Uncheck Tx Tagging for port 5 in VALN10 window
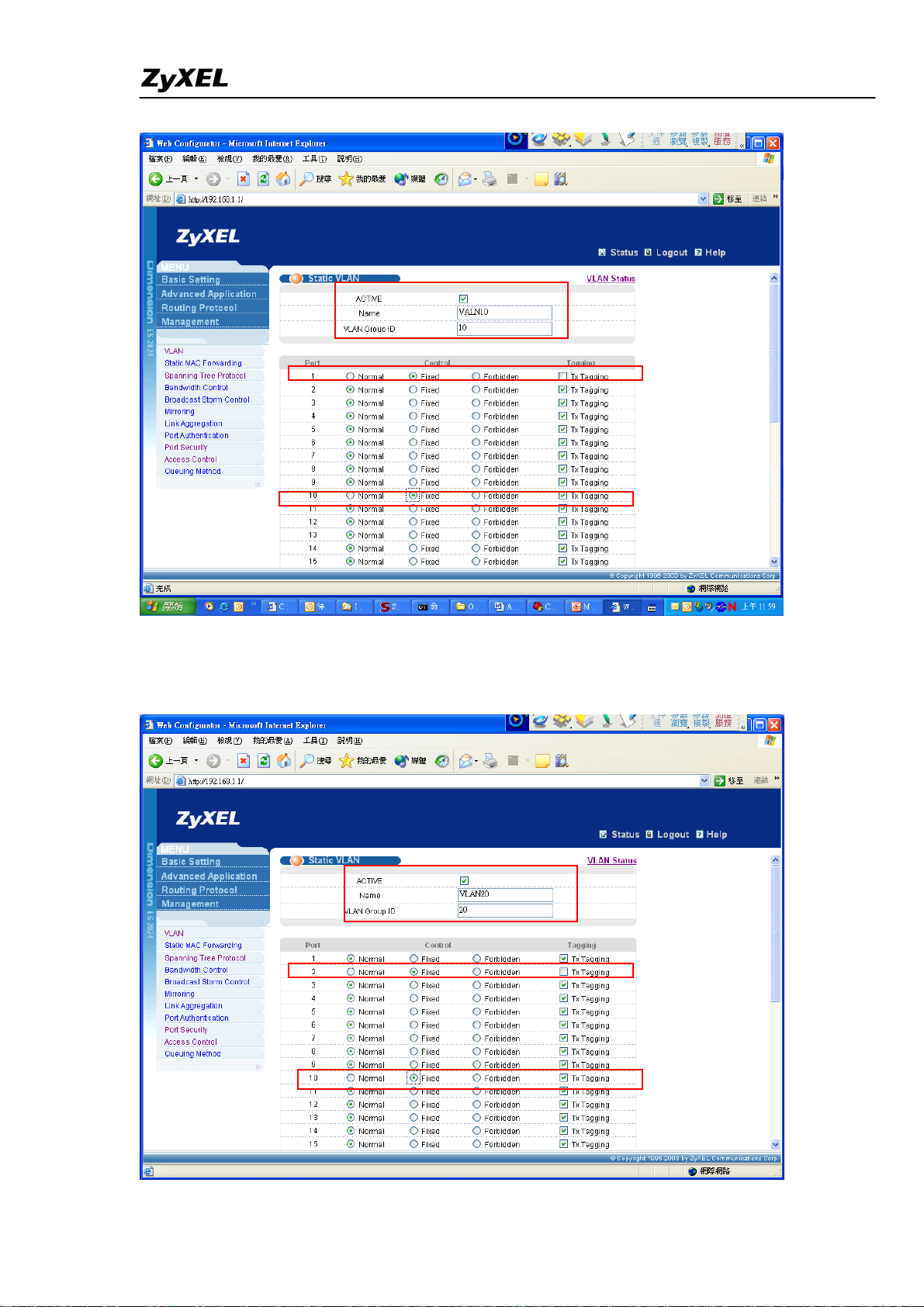This screenshot has height=1307, width=924. 562,430
